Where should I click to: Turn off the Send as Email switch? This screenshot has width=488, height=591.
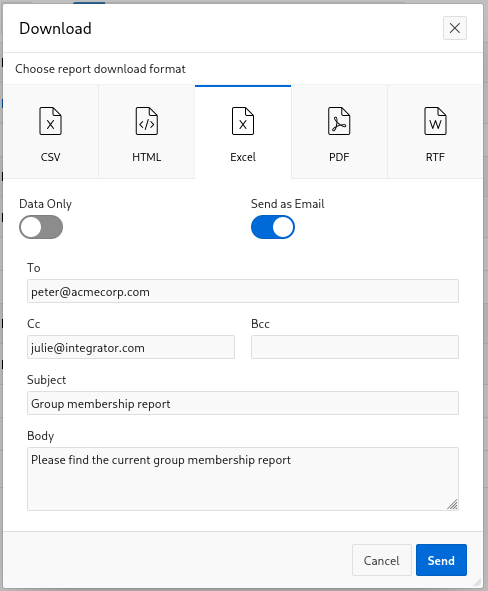click(273, 227)
